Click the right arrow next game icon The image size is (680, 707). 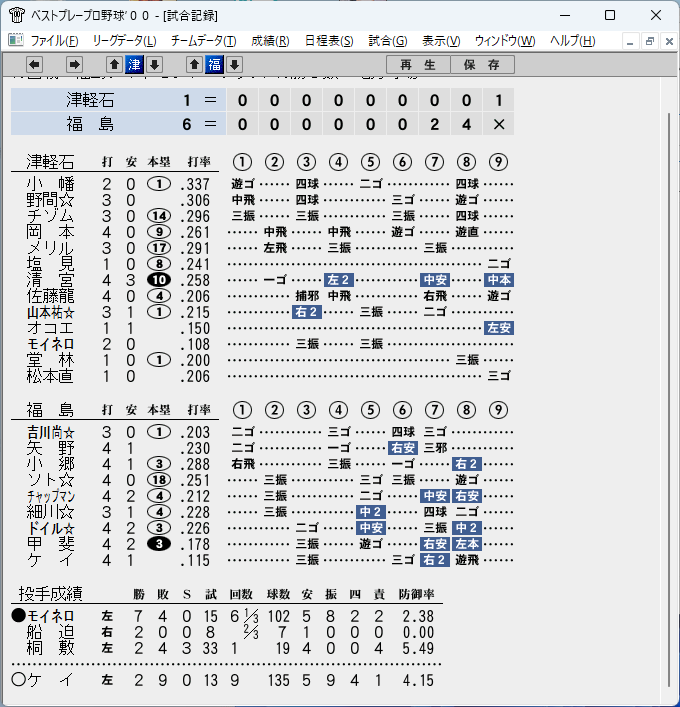(x=74, y=65)
